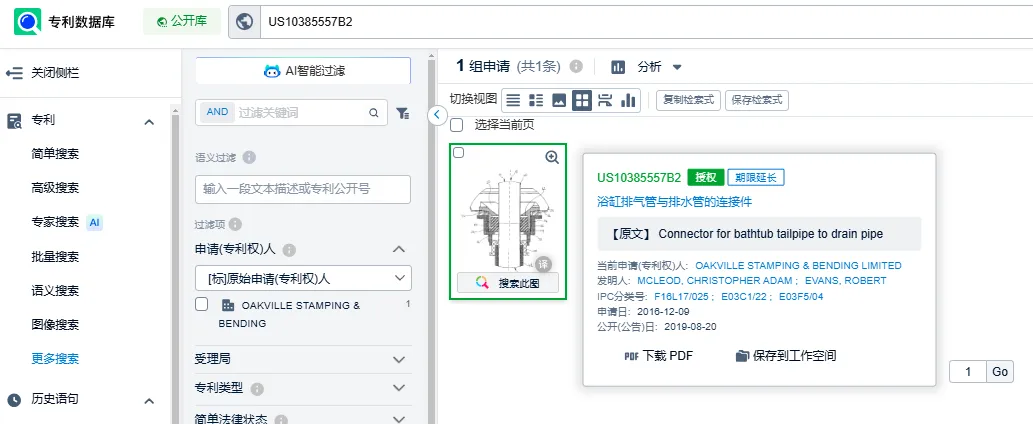Click info icon next to result count
Viewport: 1033px width, 424px height.
point(576,66)
